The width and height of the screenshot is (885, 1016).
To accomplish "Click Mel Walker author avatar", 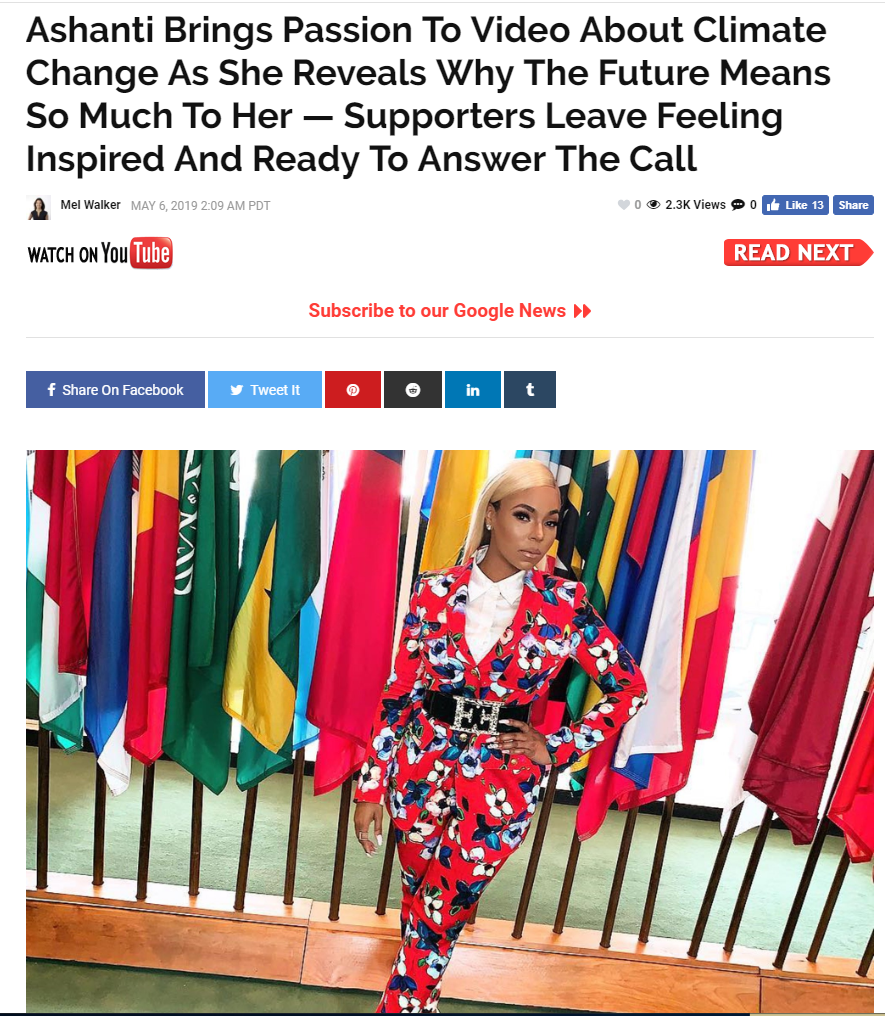I will pyautogui.click(x=39, y=207).
